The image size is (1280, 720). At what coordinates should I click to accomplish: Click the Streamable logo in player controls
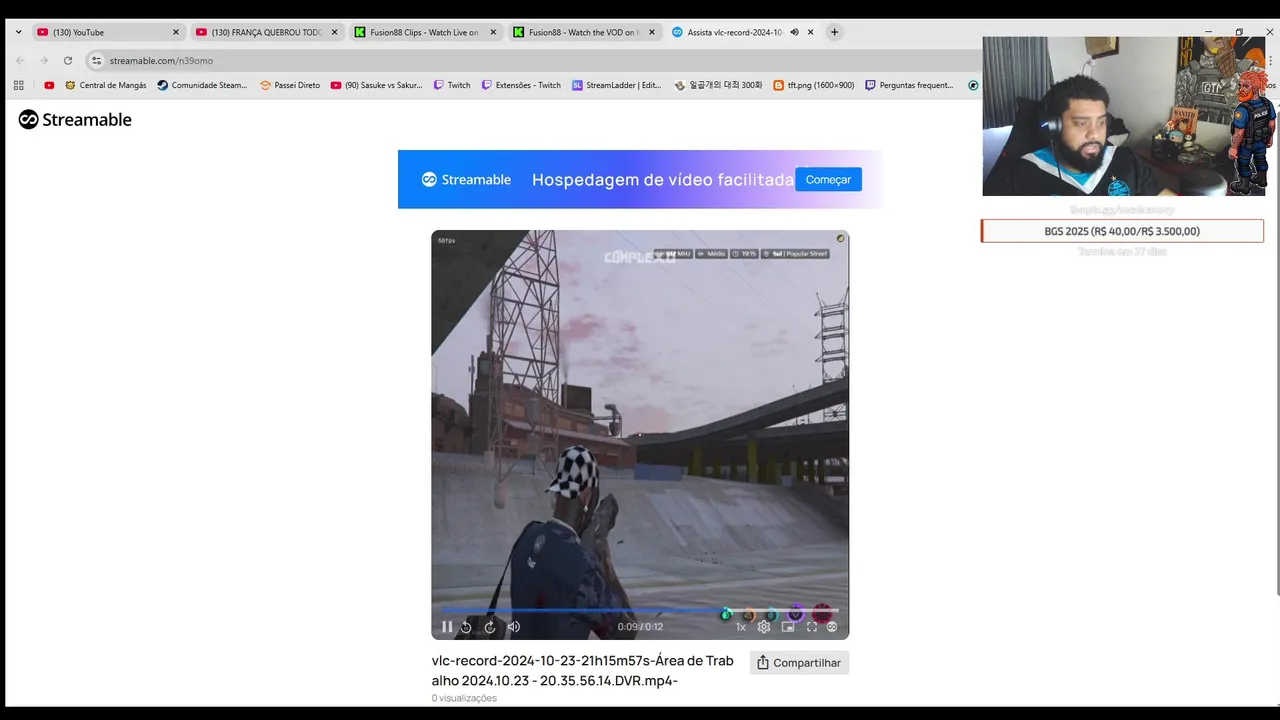[x=832, y=627]
